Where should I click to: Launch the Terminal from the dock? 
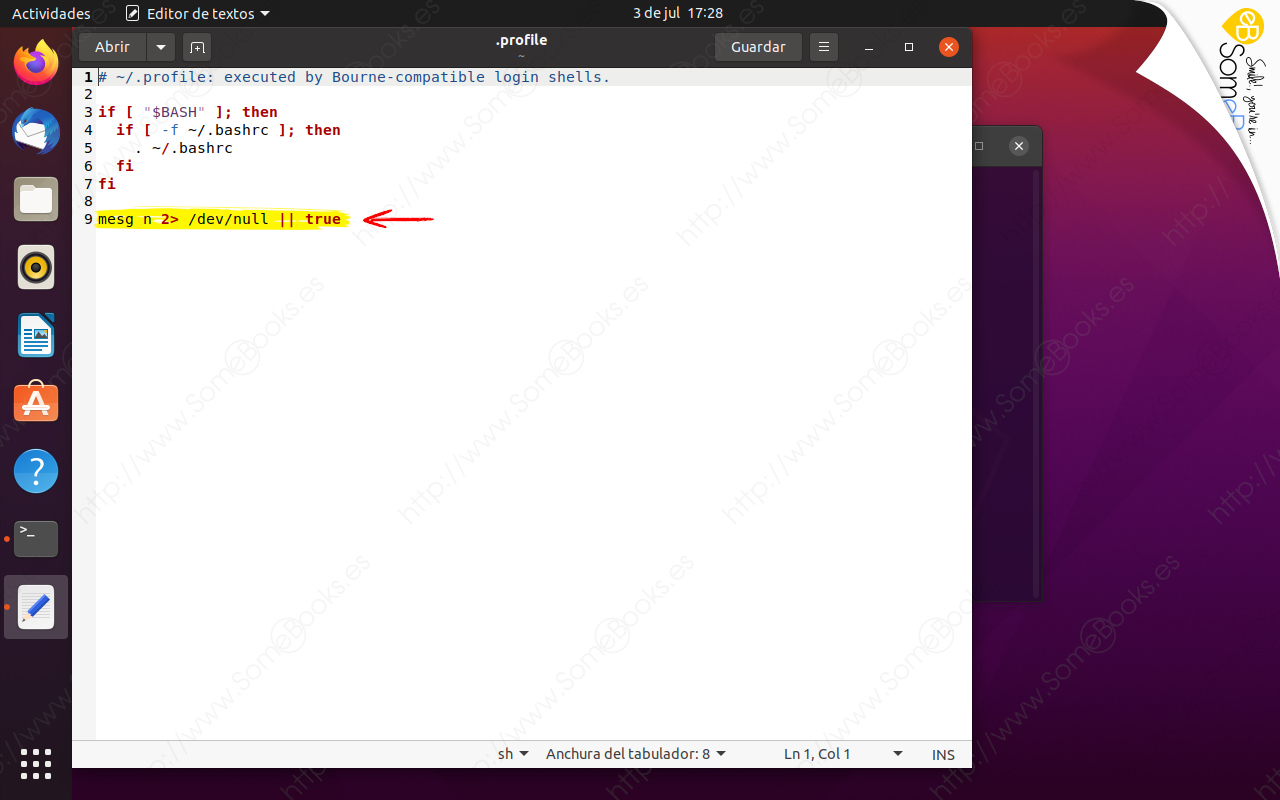[x=36, y=538]
